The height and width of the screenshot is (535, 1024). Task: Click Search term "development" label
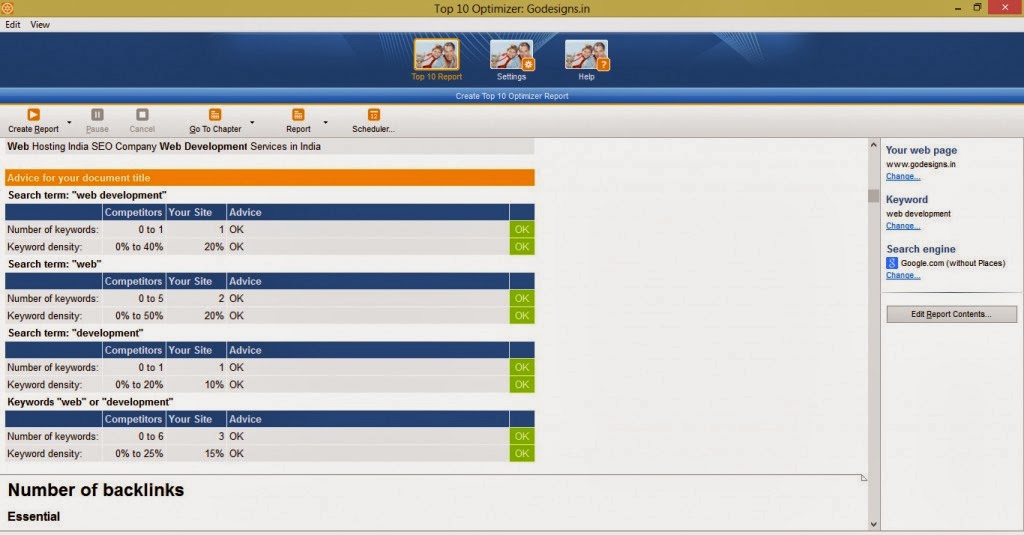pos(75,333)
